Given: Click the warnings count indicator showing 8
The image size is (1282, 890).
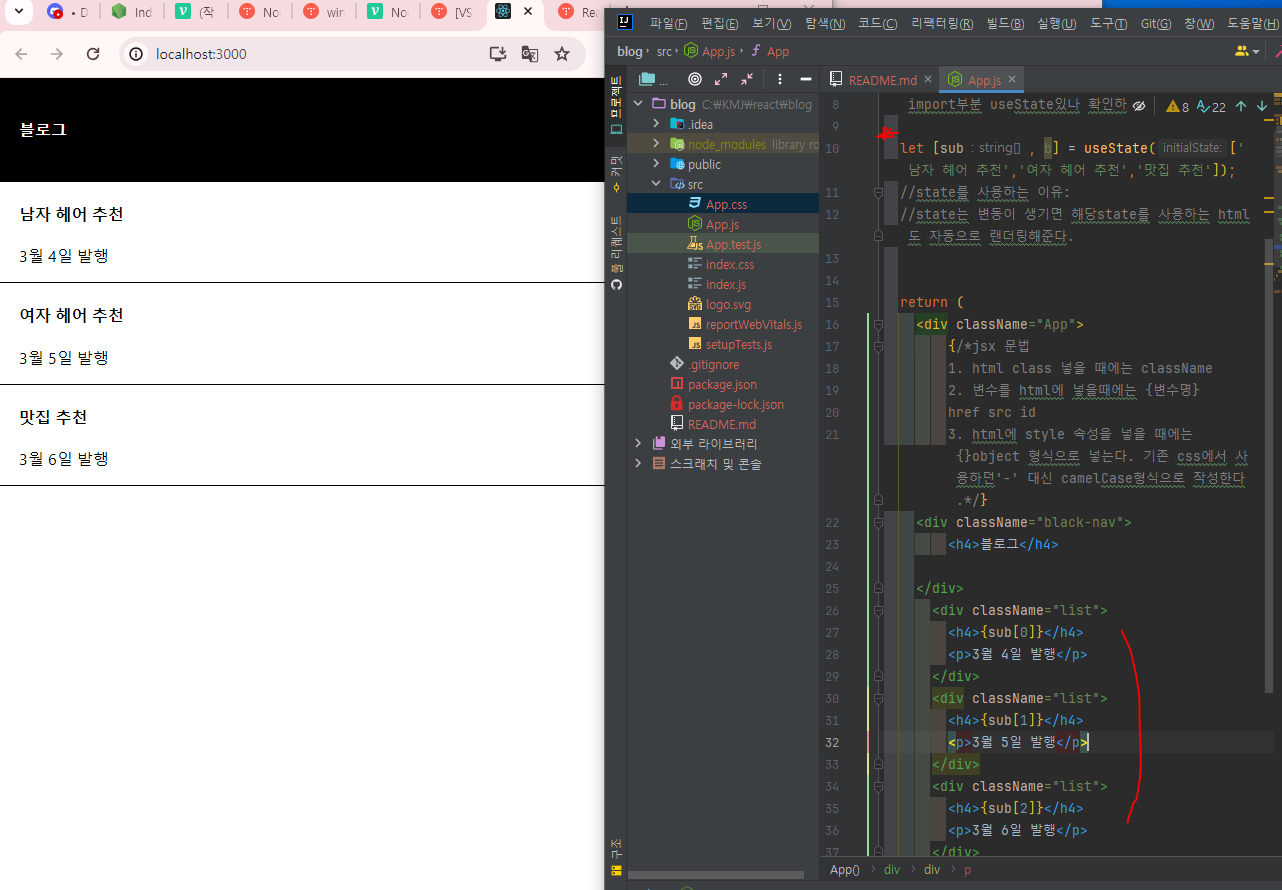Looking at the screenshot, I should click(1178, 106).
